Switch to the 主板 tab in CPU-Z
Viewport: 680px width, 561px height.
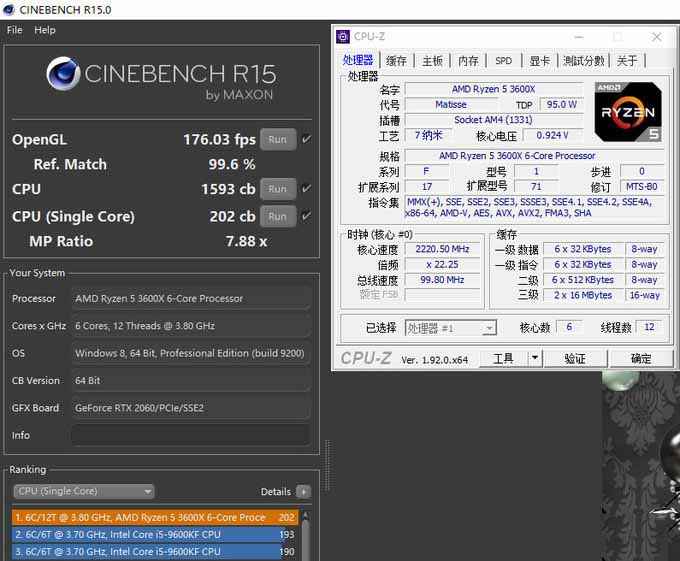point(432,61)
